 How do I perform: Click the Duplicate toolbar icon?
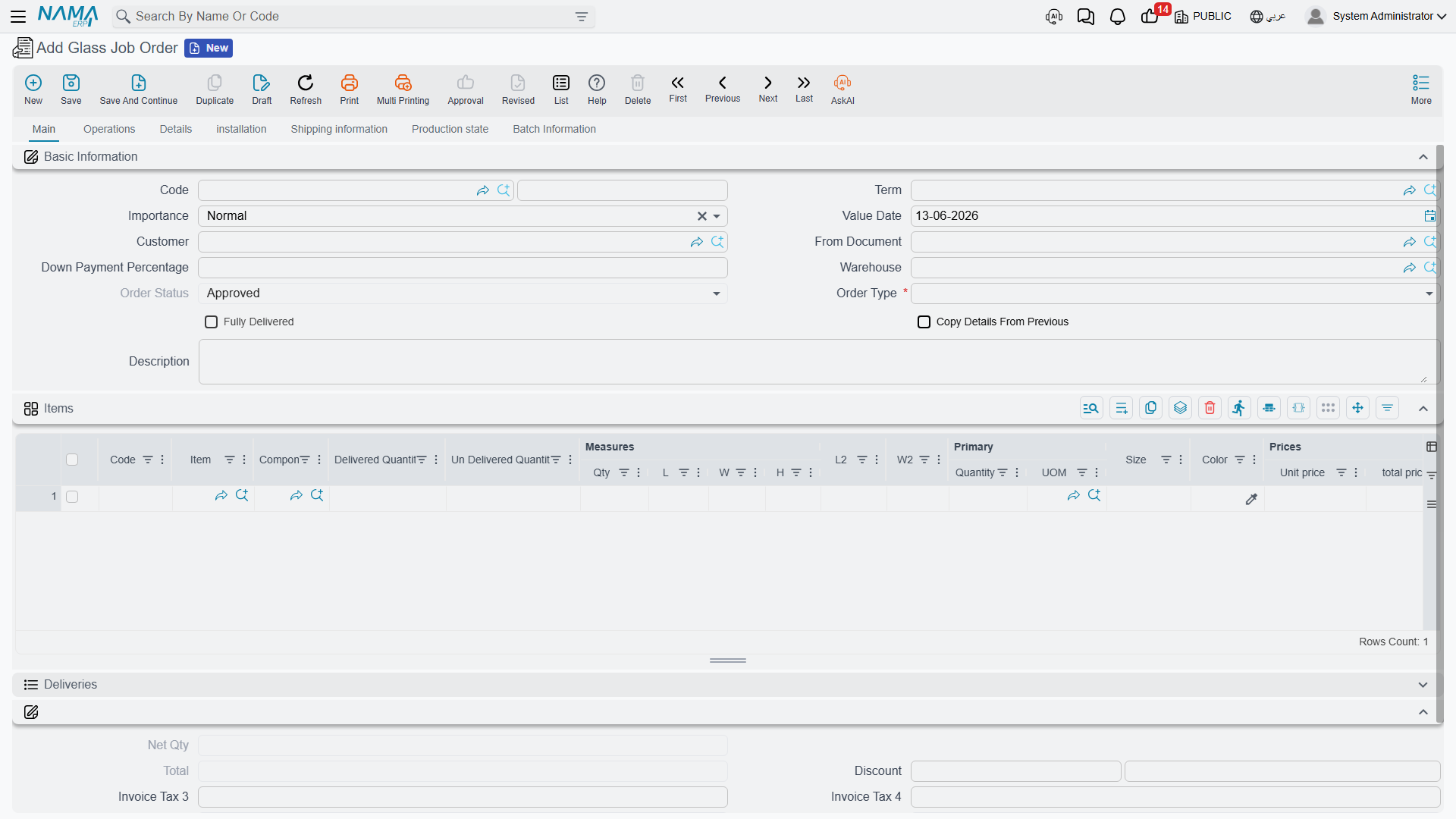click(215, 89)
